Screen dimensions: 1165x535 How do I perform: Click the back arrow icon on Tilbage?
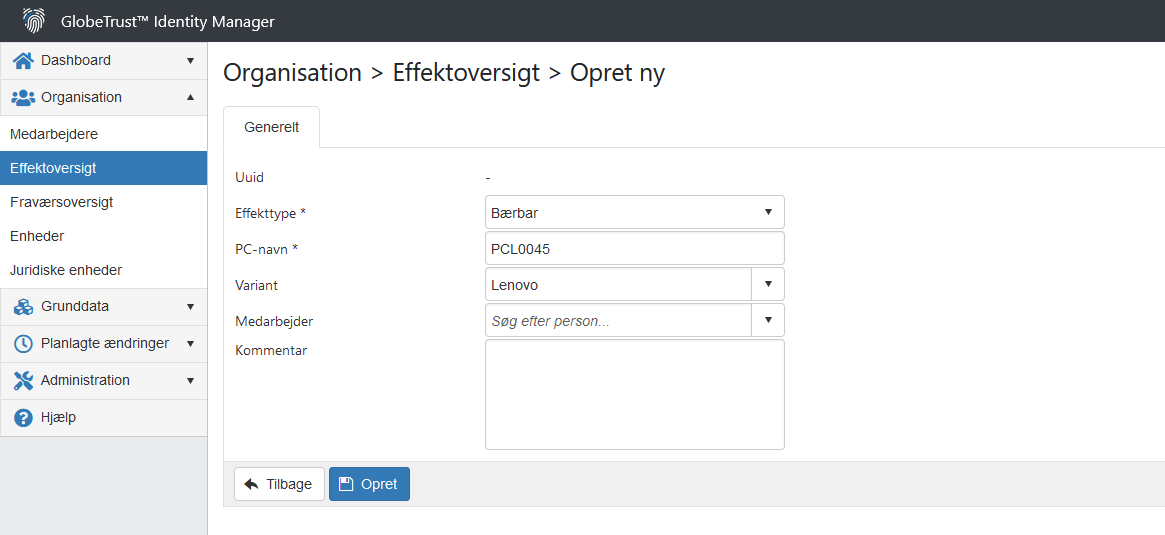[251, 484]
